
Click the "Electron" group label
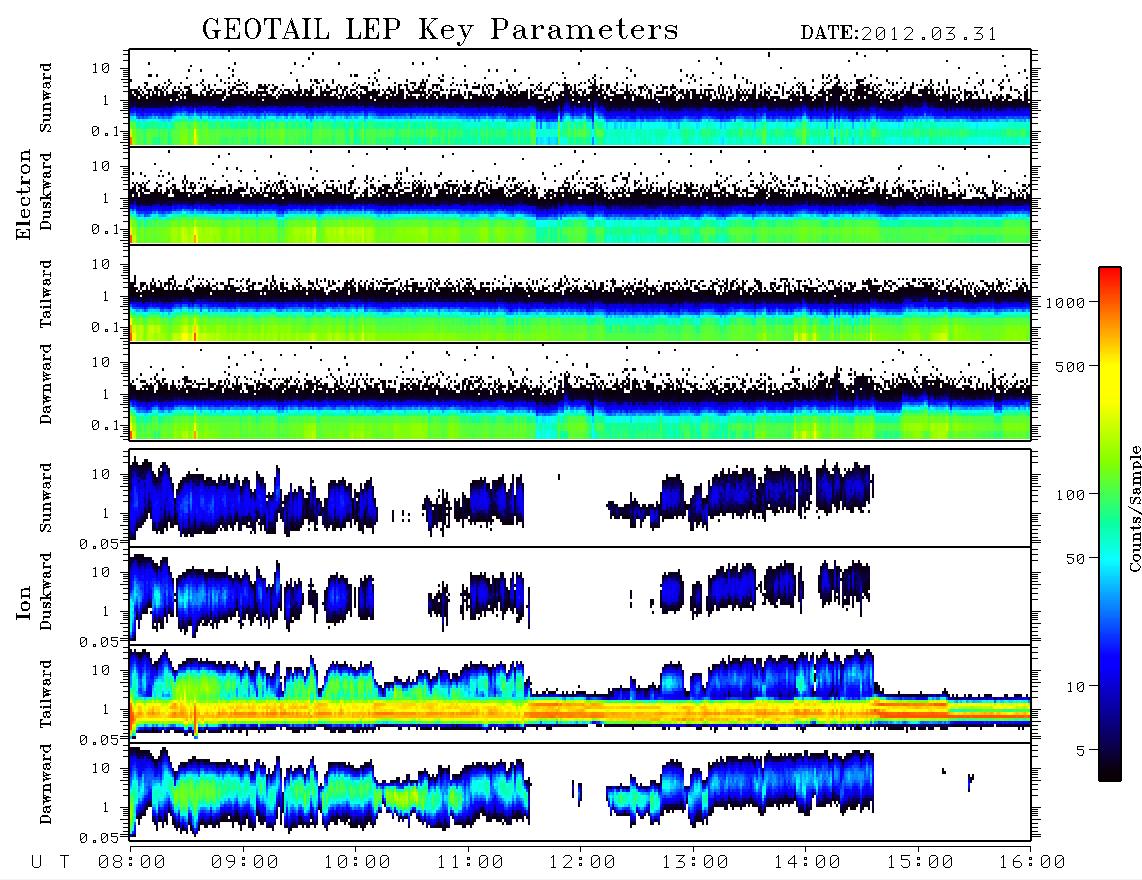[24, 194]
